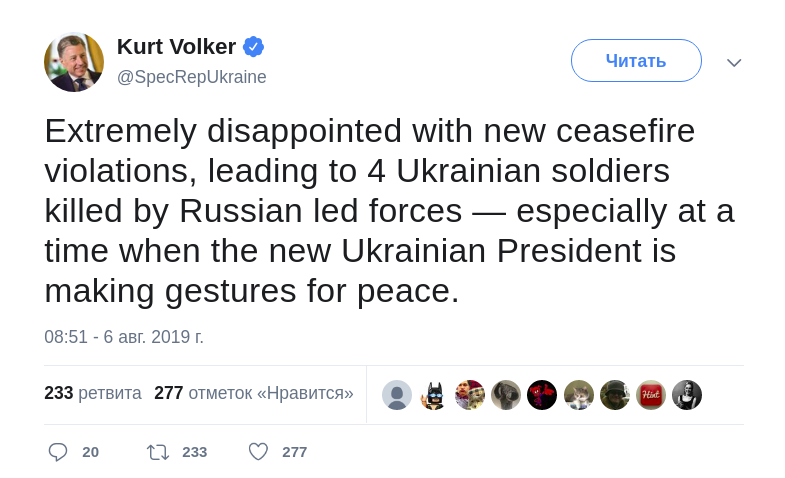Click the Batman LEGO avatar
Image resolution: width=785 pixels, height=478 pixels.
click(x=433, y=395)
